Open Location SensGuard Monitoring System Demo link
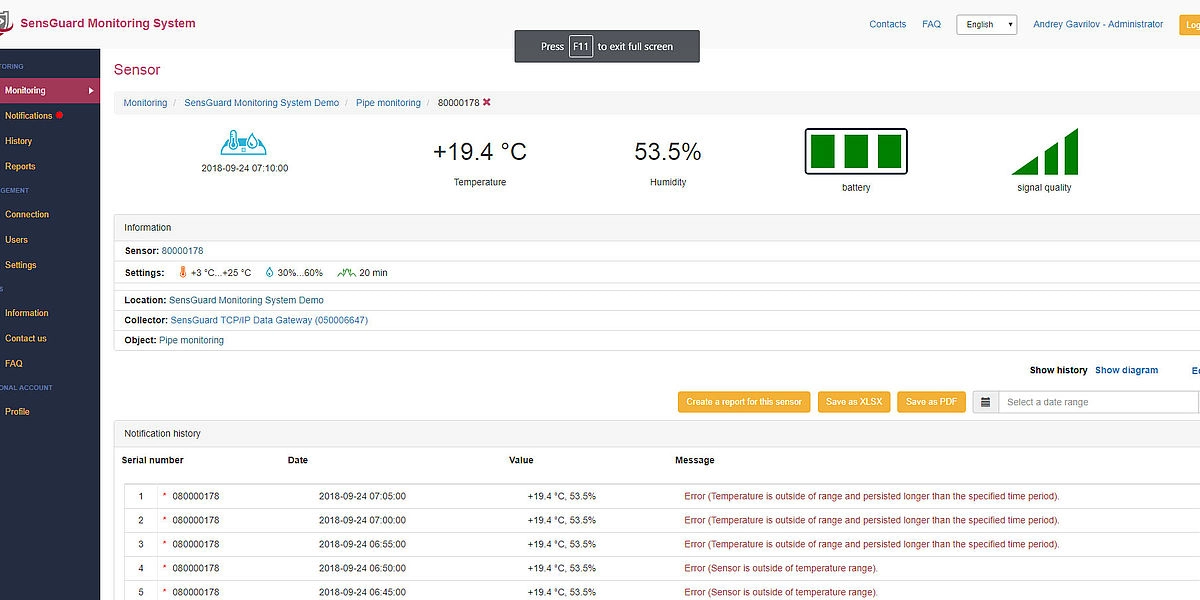 pos(246,300)
